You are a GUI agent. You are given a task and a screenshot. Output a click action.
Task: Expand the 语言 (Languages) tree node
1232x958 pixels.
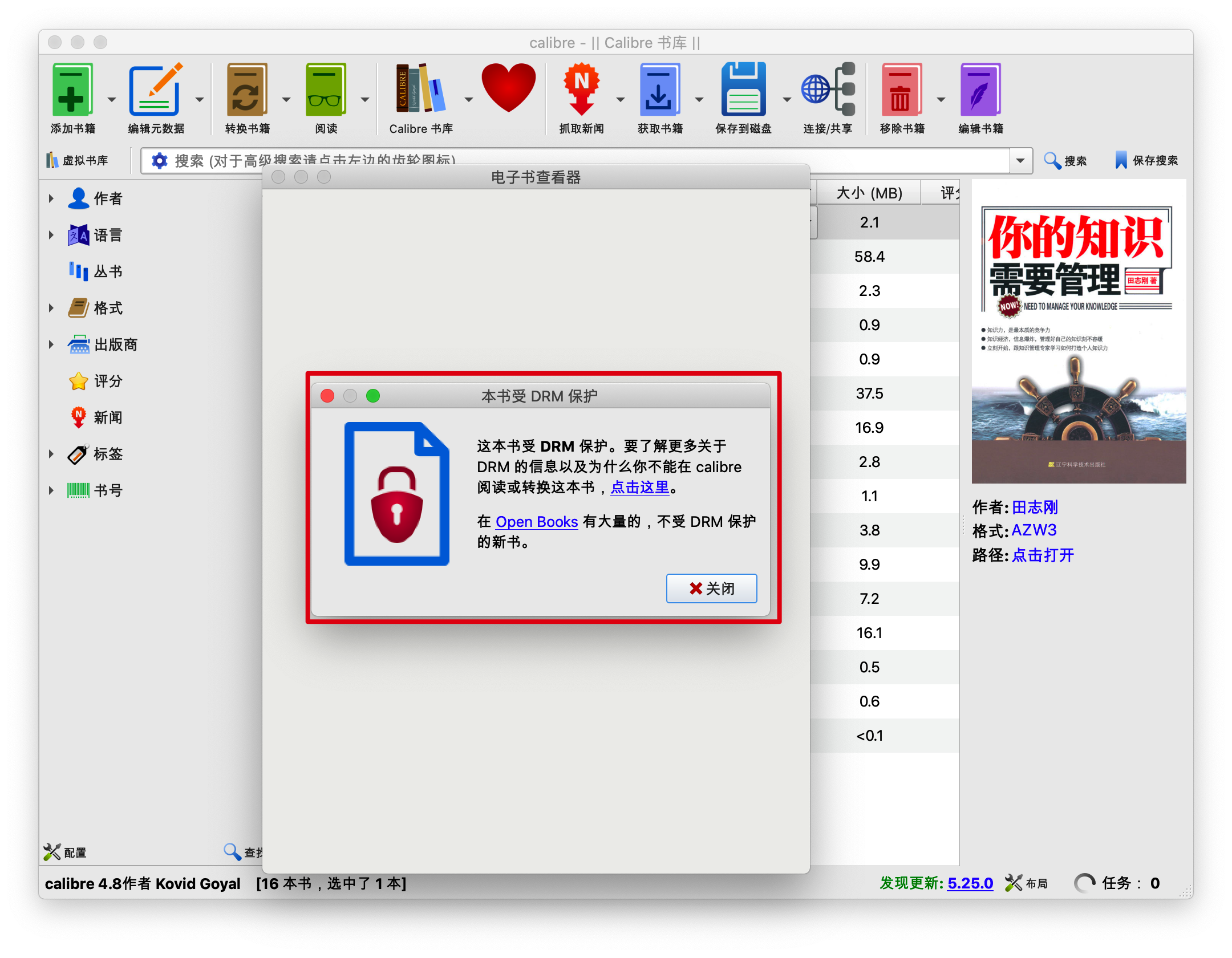[51, 235]
